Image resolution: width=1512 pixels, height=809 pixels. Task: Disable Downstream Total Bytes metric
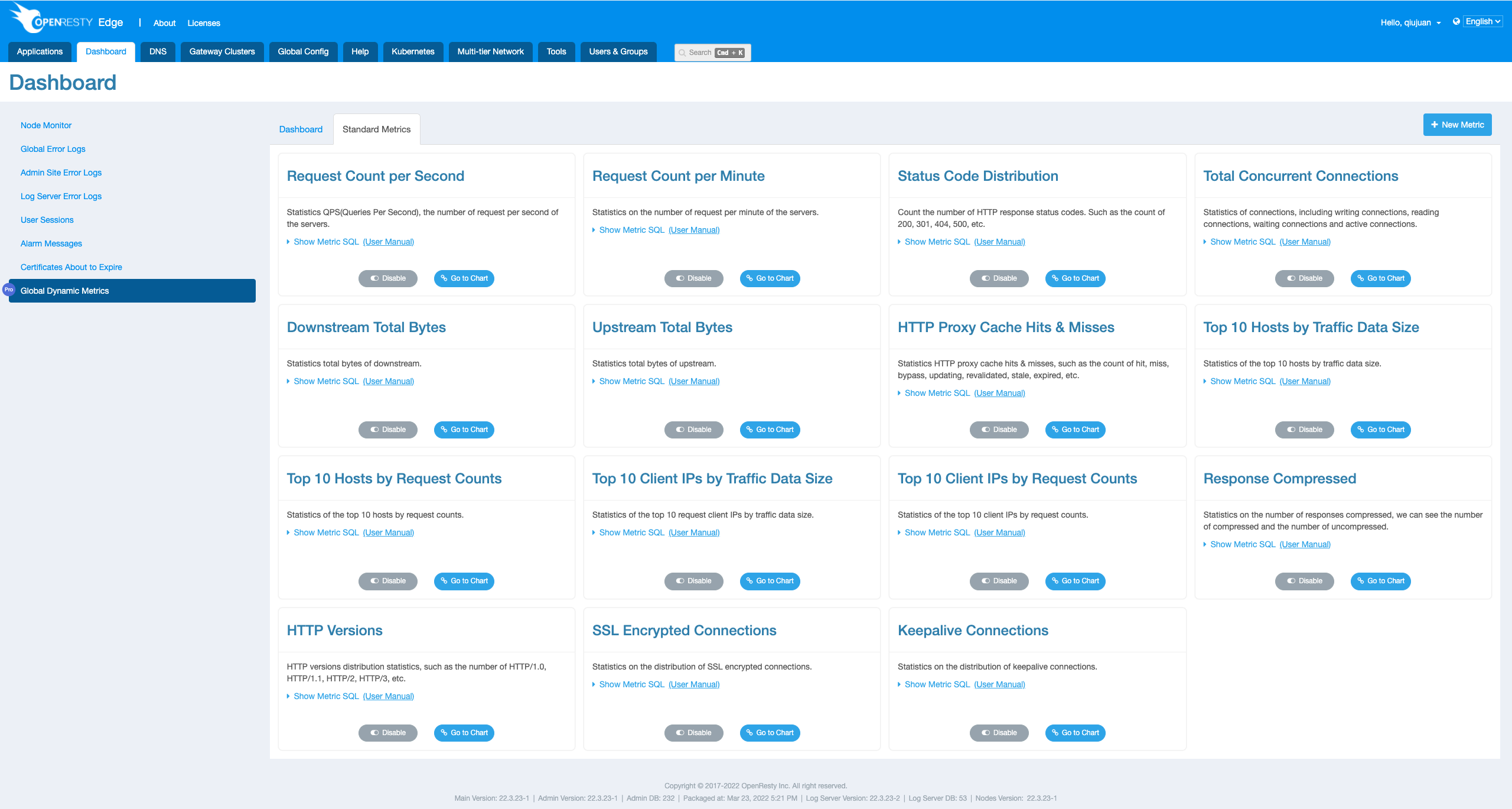[x=388, y=430]
